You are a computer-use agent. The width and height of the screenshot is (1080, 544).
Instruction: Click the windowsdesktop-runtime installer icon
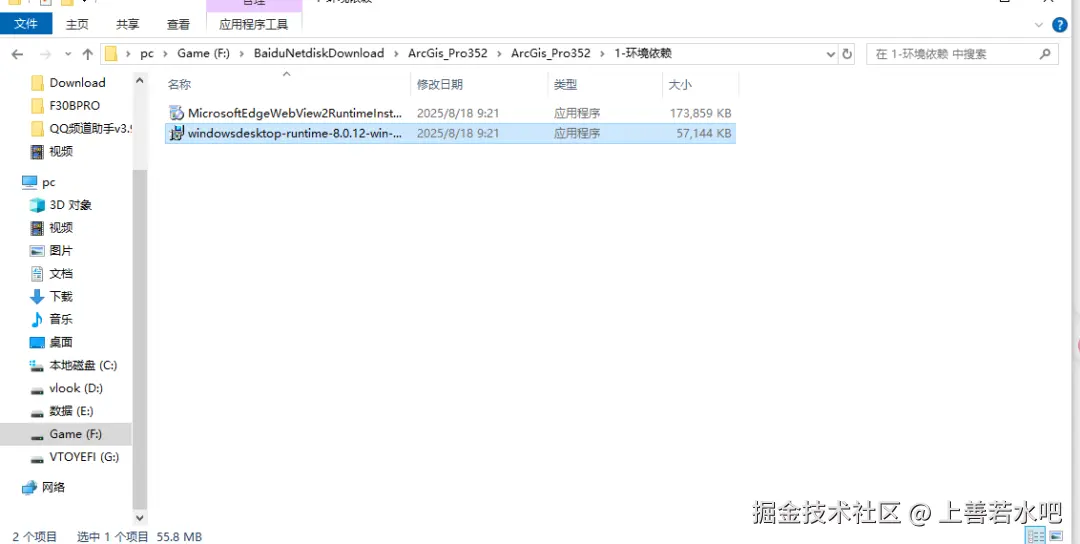(176, 134)
